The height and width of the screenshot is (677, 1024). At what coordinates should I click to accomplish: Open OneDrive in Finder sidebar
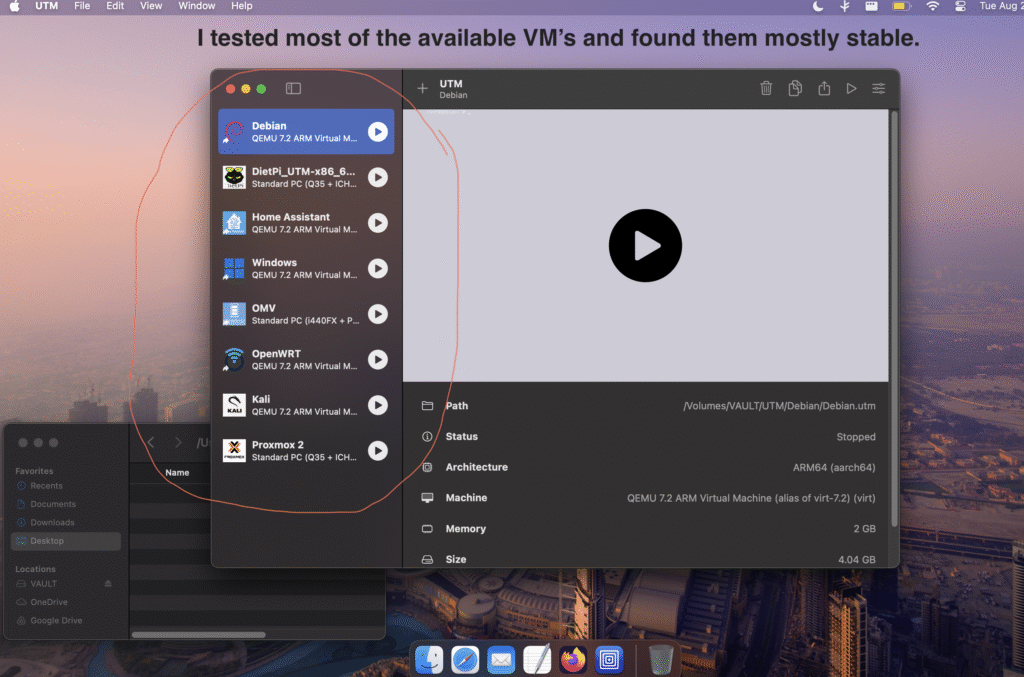[49, 602]
